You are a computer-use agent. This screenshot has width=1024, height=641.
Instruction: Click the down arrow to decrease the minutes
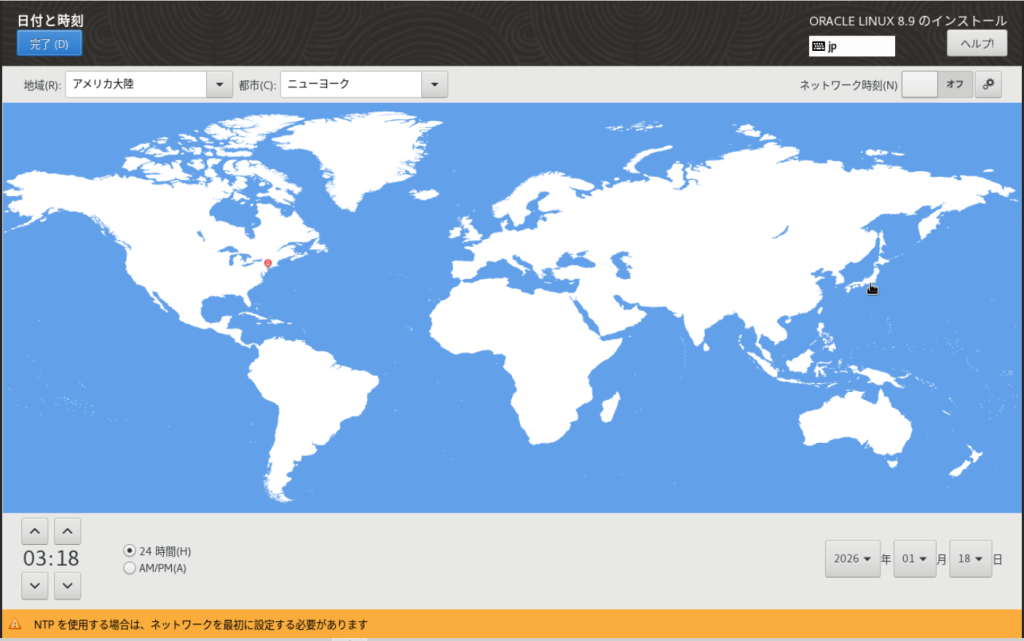67,586
